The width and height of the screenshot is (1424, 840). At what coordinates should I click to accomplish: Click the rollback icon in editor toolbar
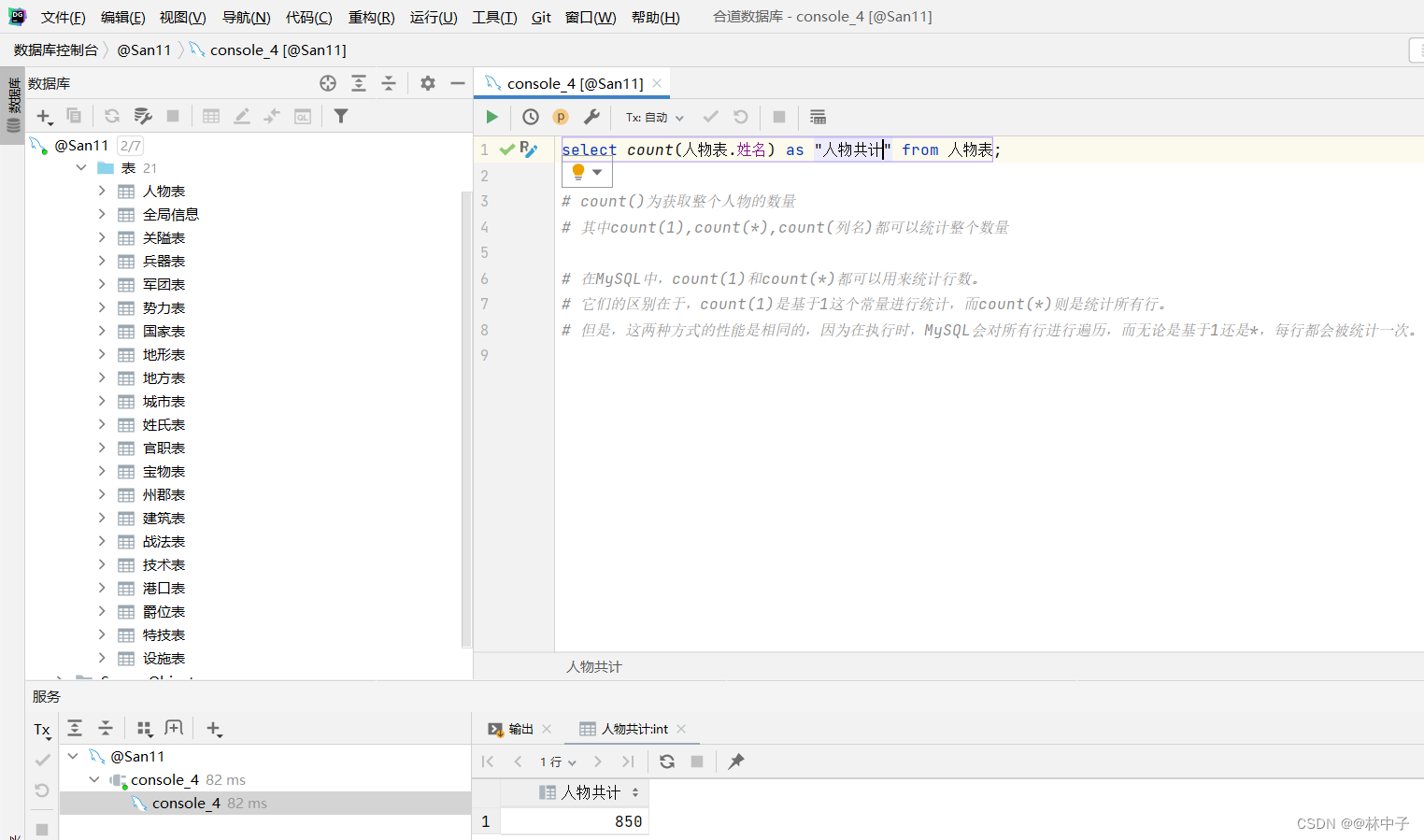(741, 117)
